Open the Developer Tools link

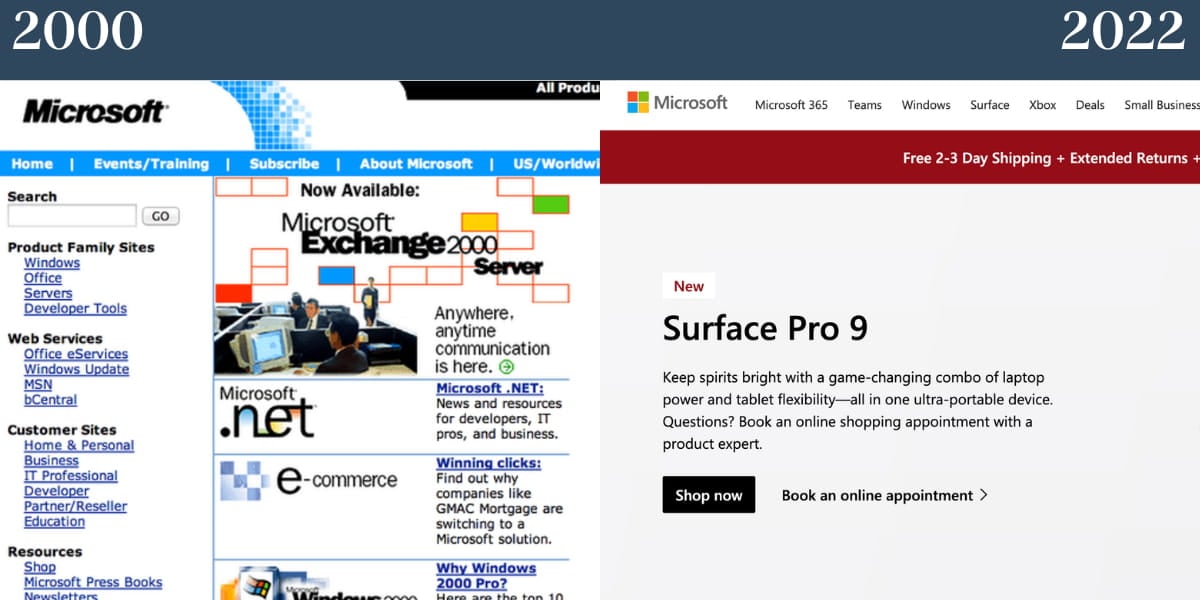point(75,308)
